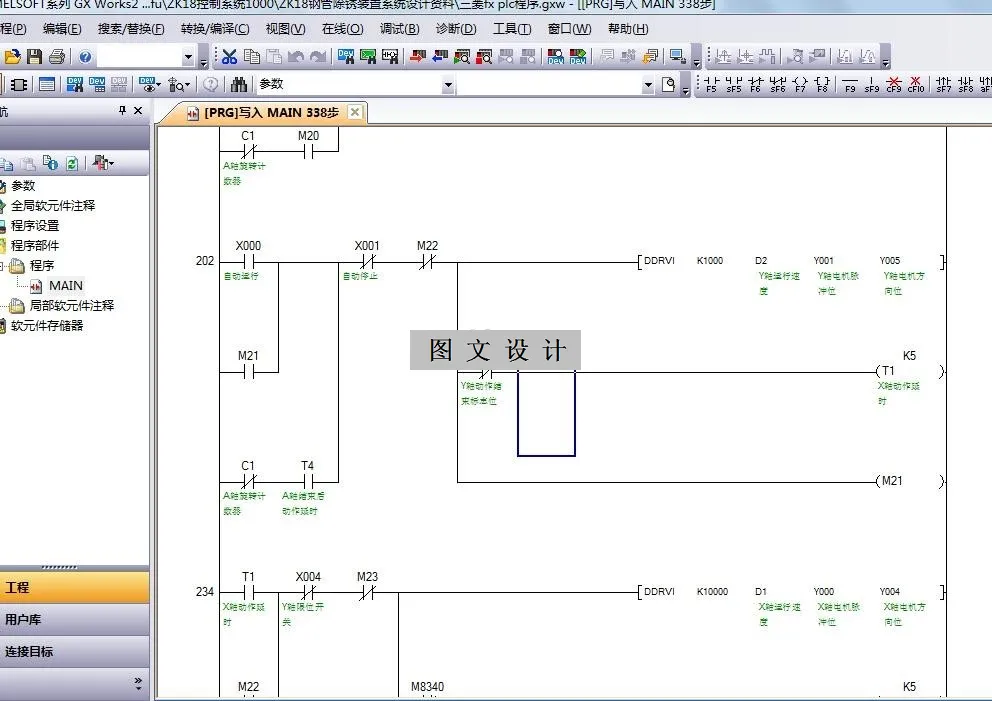Select the 工程 panel button
992x701 pixels.
(75, 587)
